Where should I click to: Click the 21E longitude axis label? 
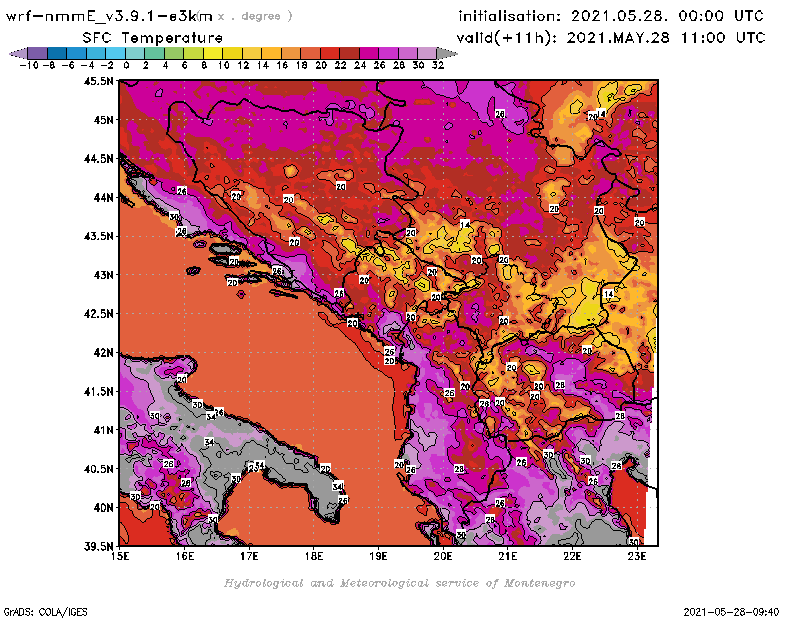click(508, 556)
